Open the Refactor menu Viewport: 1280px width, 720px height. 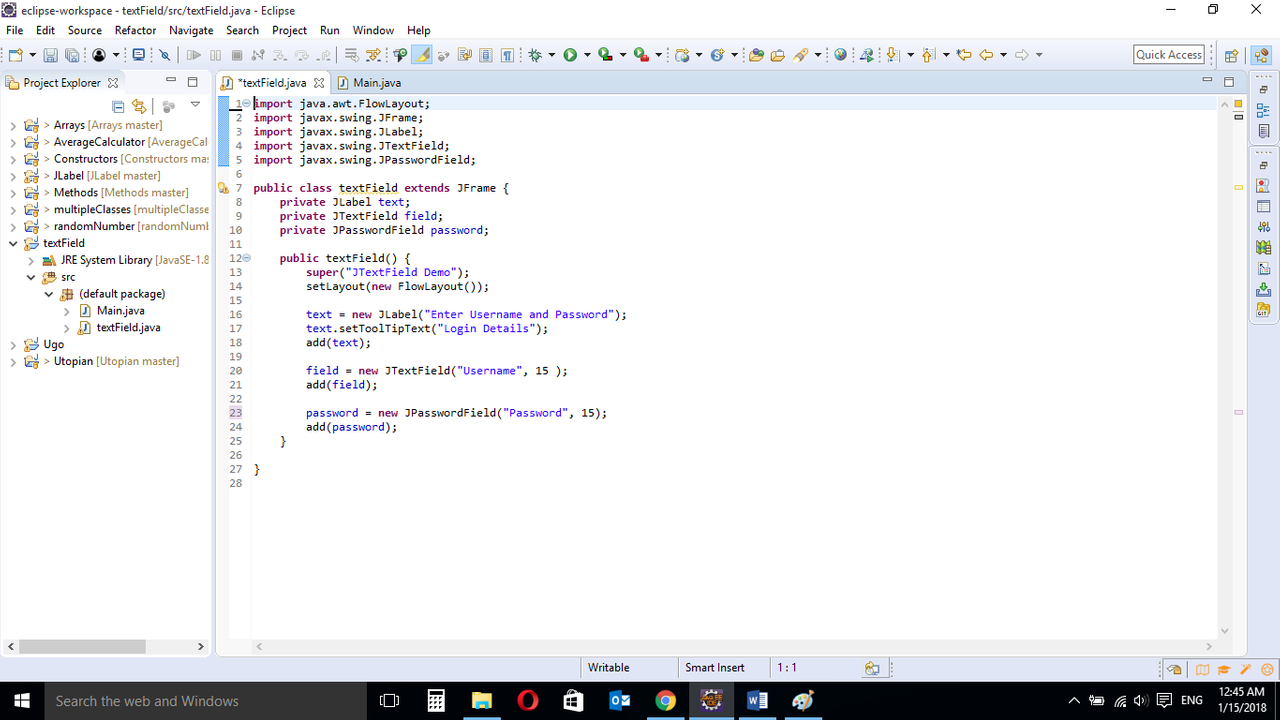click(x=135, y=30)
